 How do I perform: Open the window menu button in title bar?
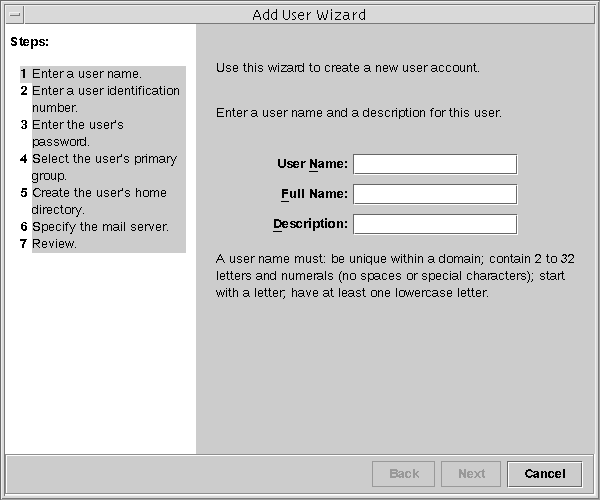click(x=14, y=15)
